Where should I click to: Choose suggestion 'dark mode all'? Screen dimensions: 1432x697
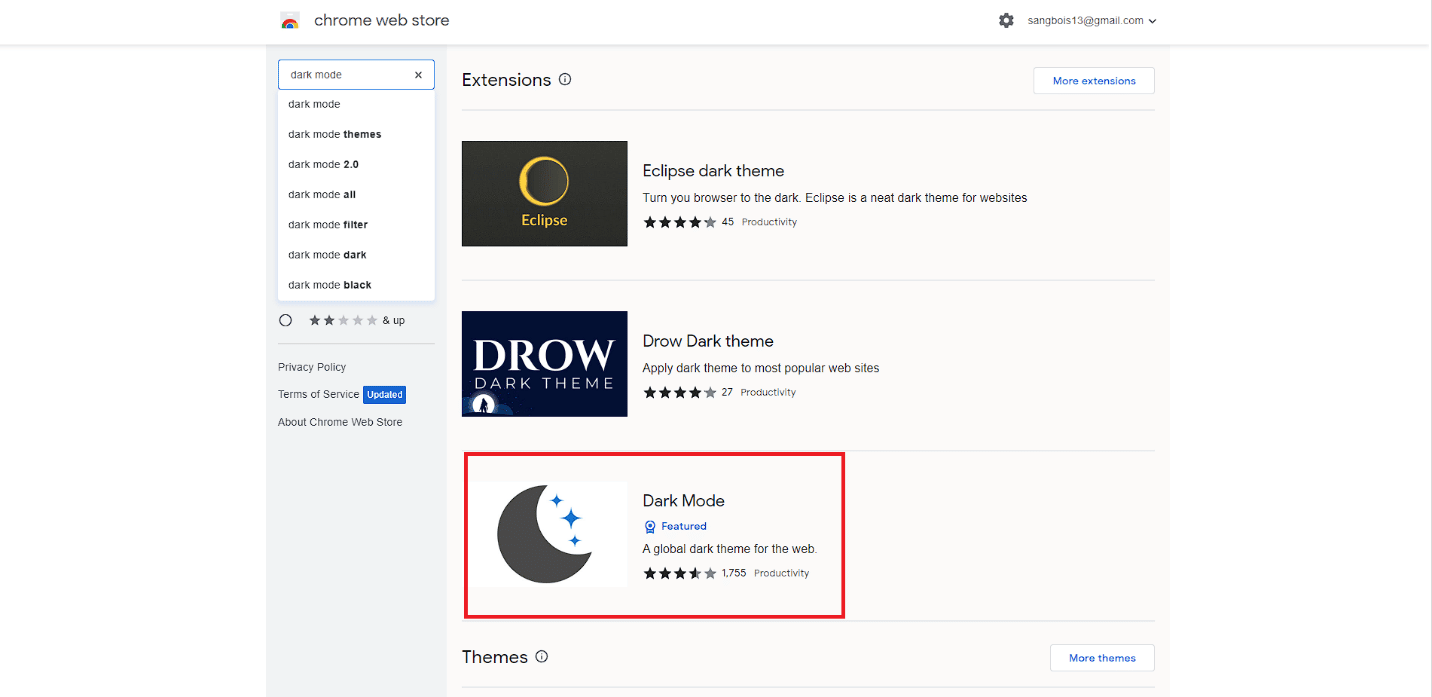(356, 194)
